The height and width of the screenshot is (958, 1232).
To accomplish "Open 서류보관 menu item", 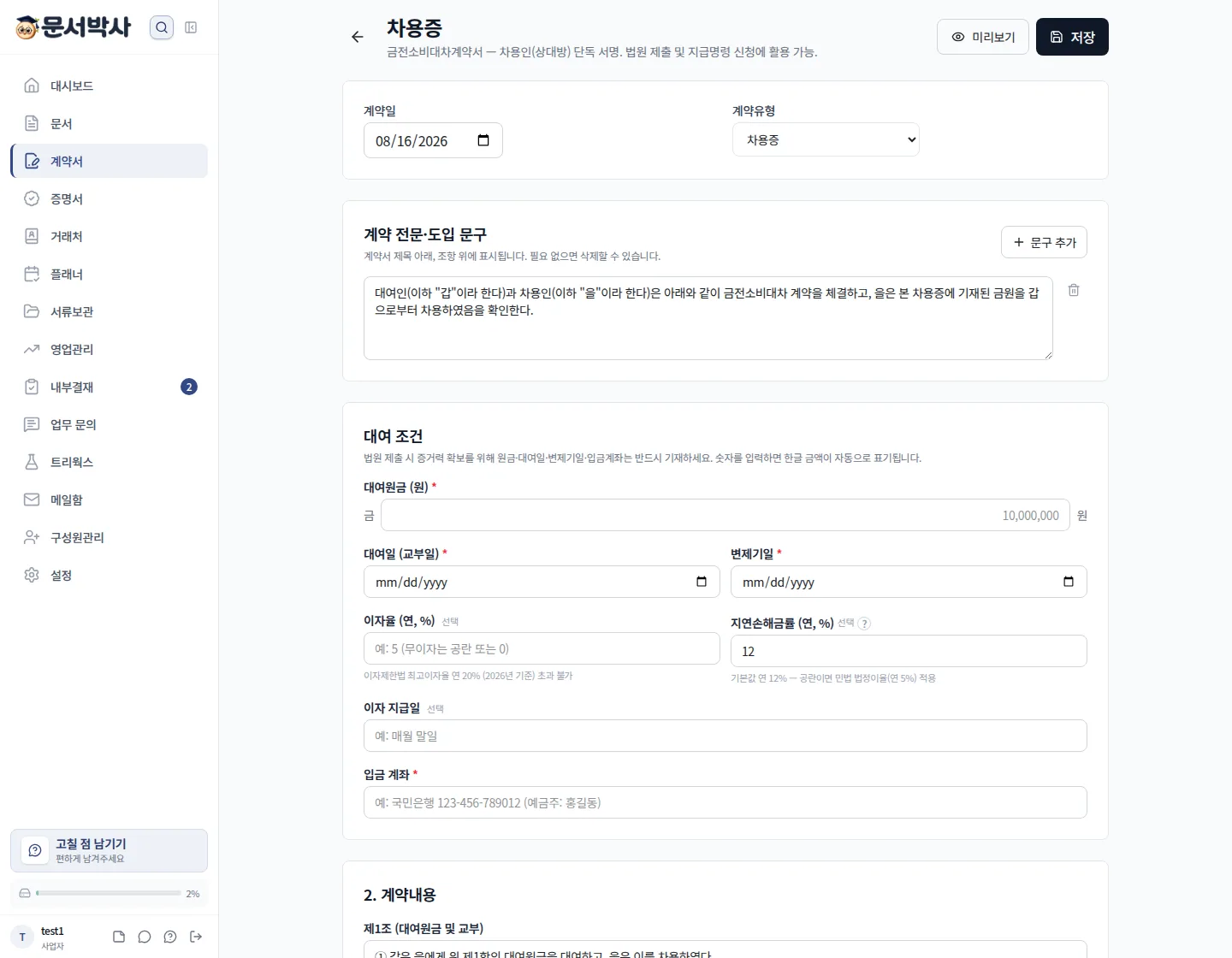I will click(x=110, y=311).
